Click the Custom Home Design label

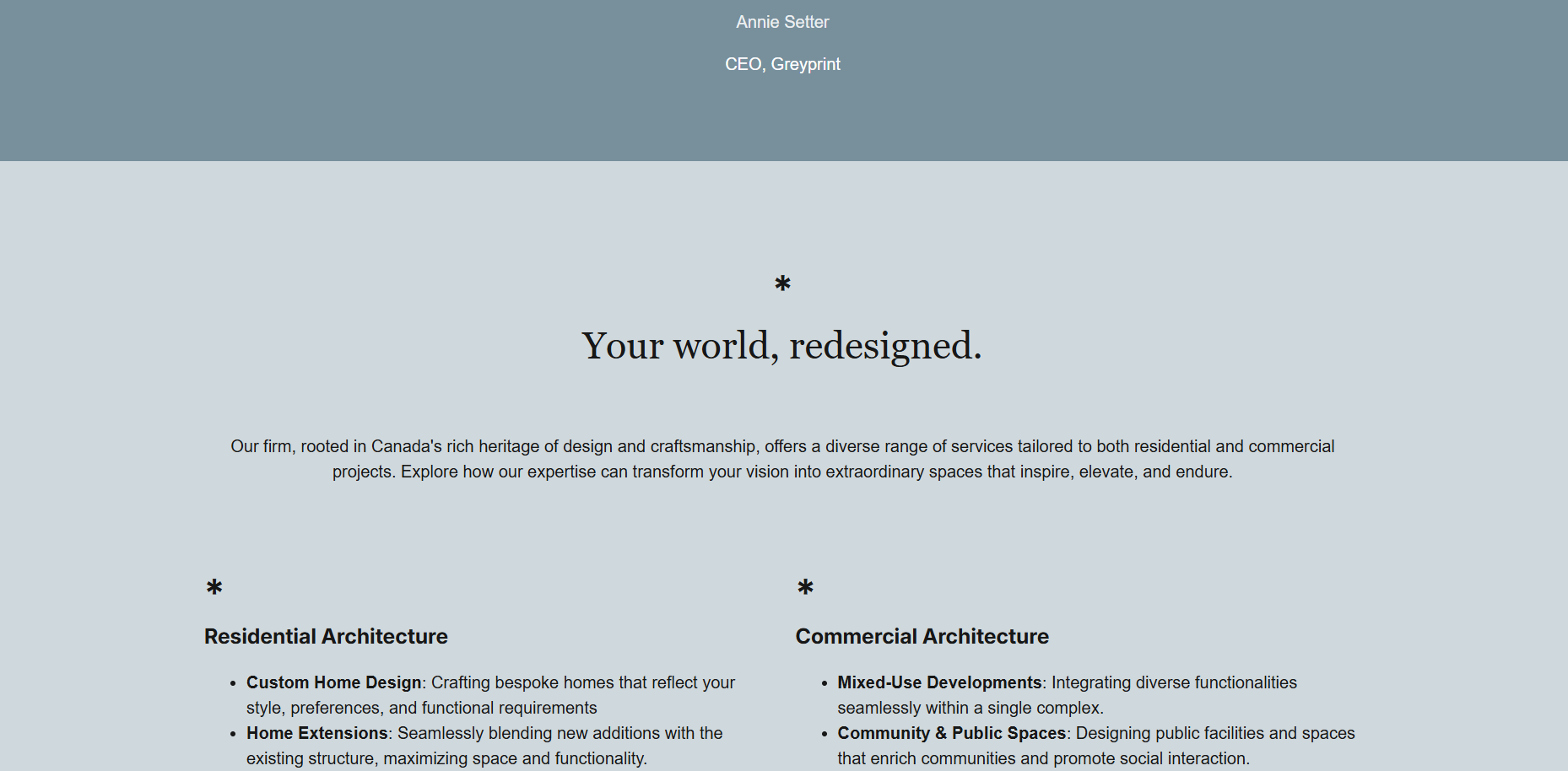click(x=333, y=682)
